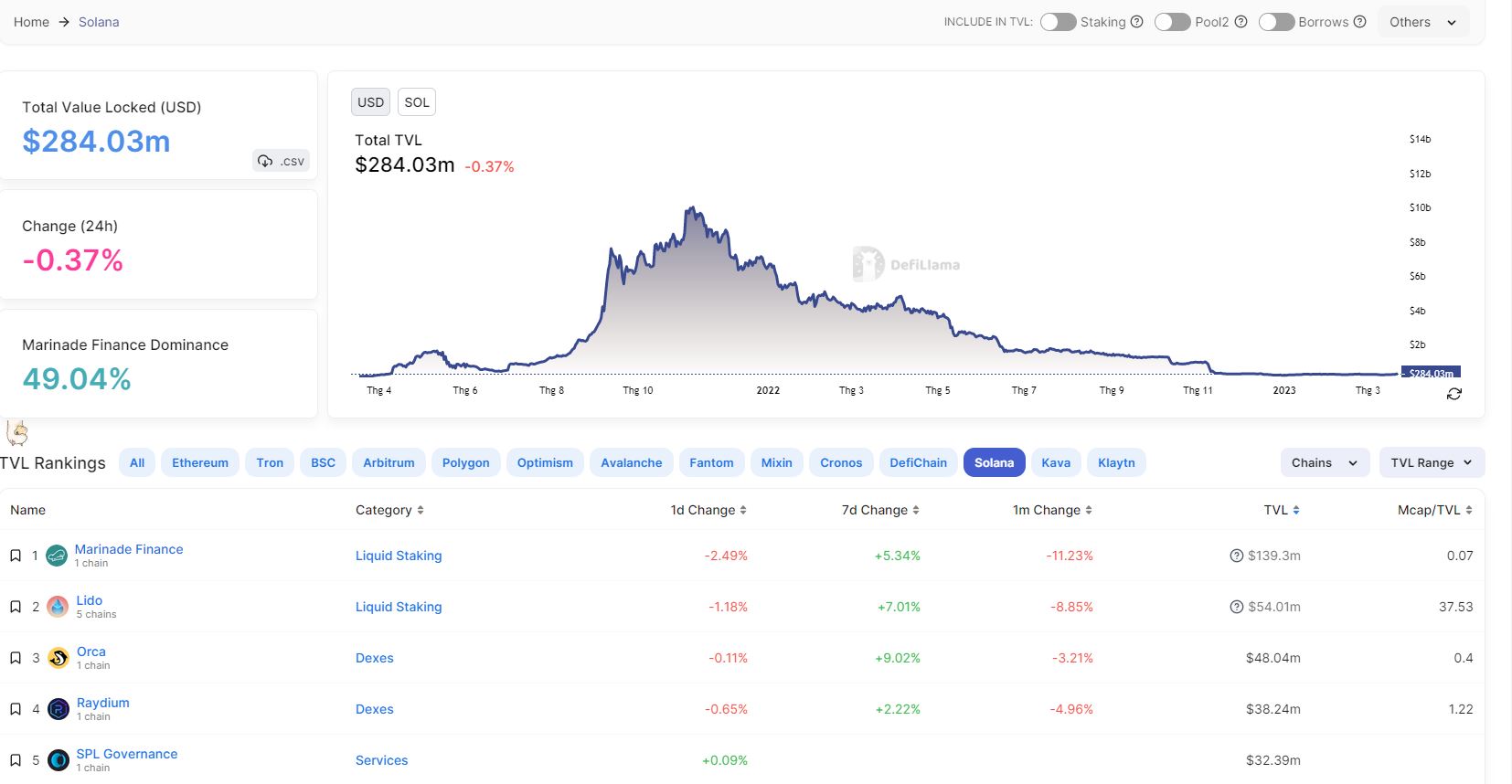Select the Cronos chain tab
This screenshot has height=784, width=1512.
click(841, 462)
